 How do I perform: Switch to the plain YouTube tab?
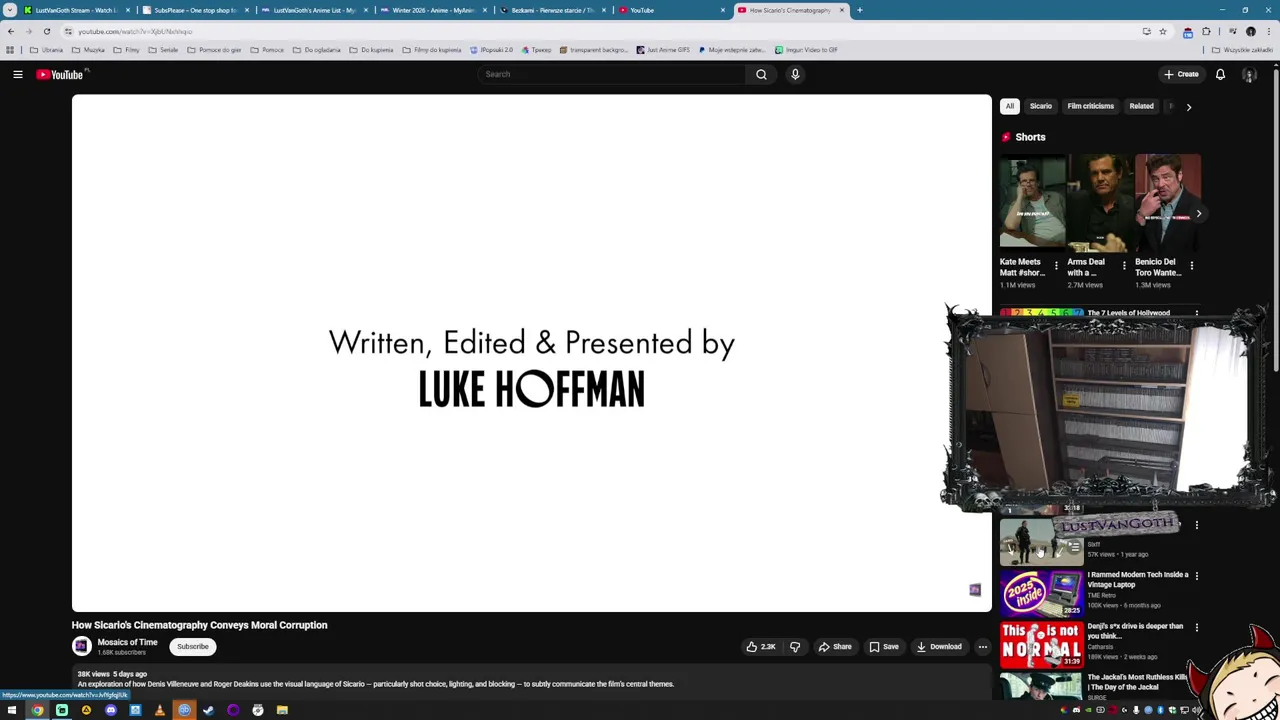coord(671,10)
